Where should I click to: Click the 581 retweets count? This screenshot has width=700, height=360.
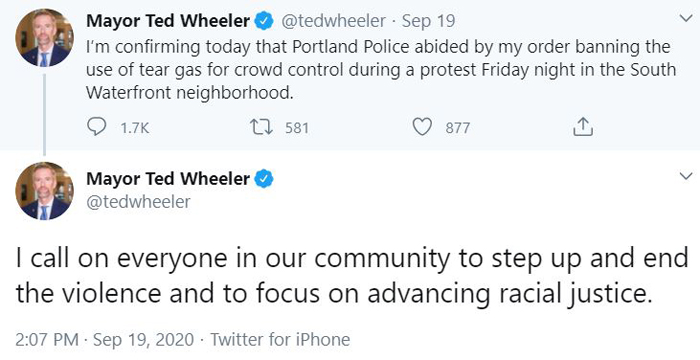297,128
